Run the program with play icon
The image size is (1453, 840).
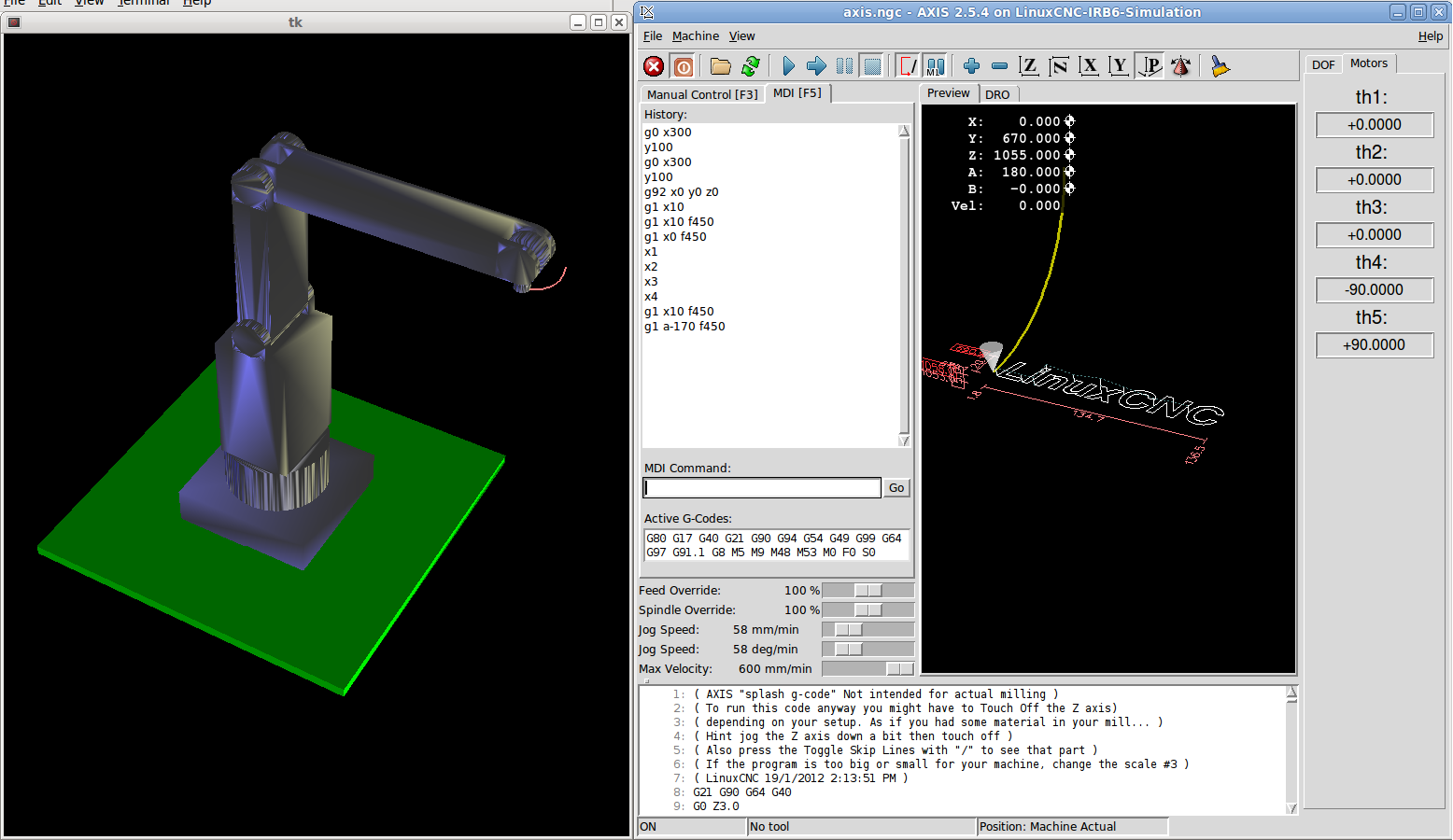[788, 66]
